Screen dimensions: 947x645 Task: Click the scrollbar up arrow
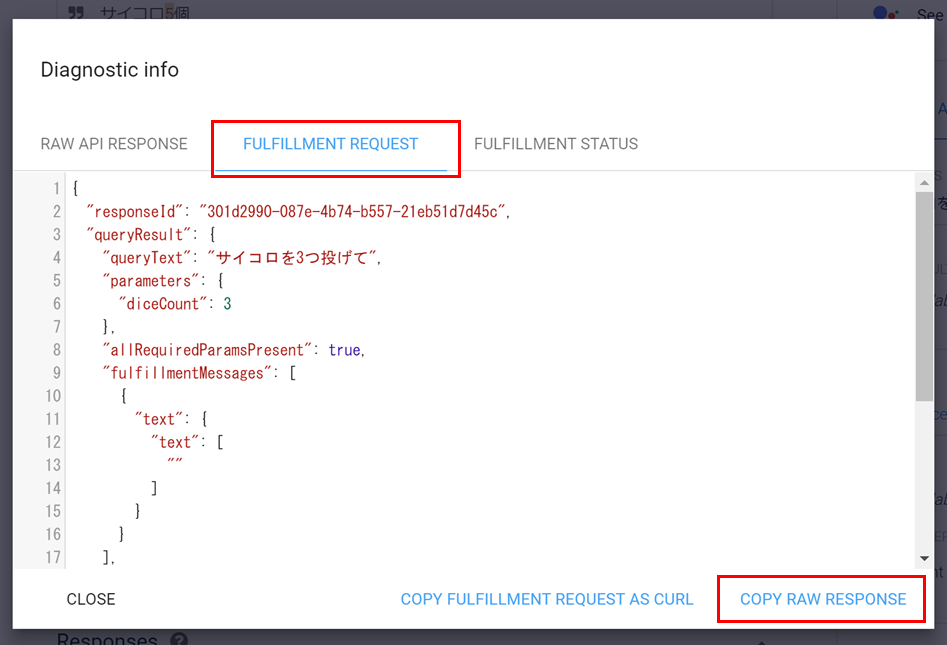(x=924, y=182)
